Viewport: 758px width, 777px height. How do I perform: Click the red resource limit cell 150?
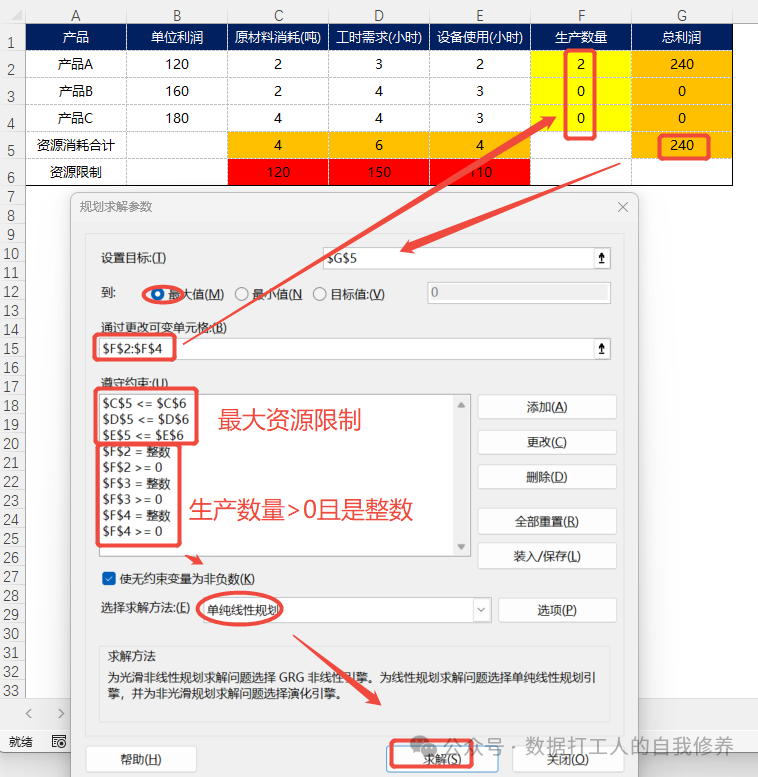tap(379, 172)
